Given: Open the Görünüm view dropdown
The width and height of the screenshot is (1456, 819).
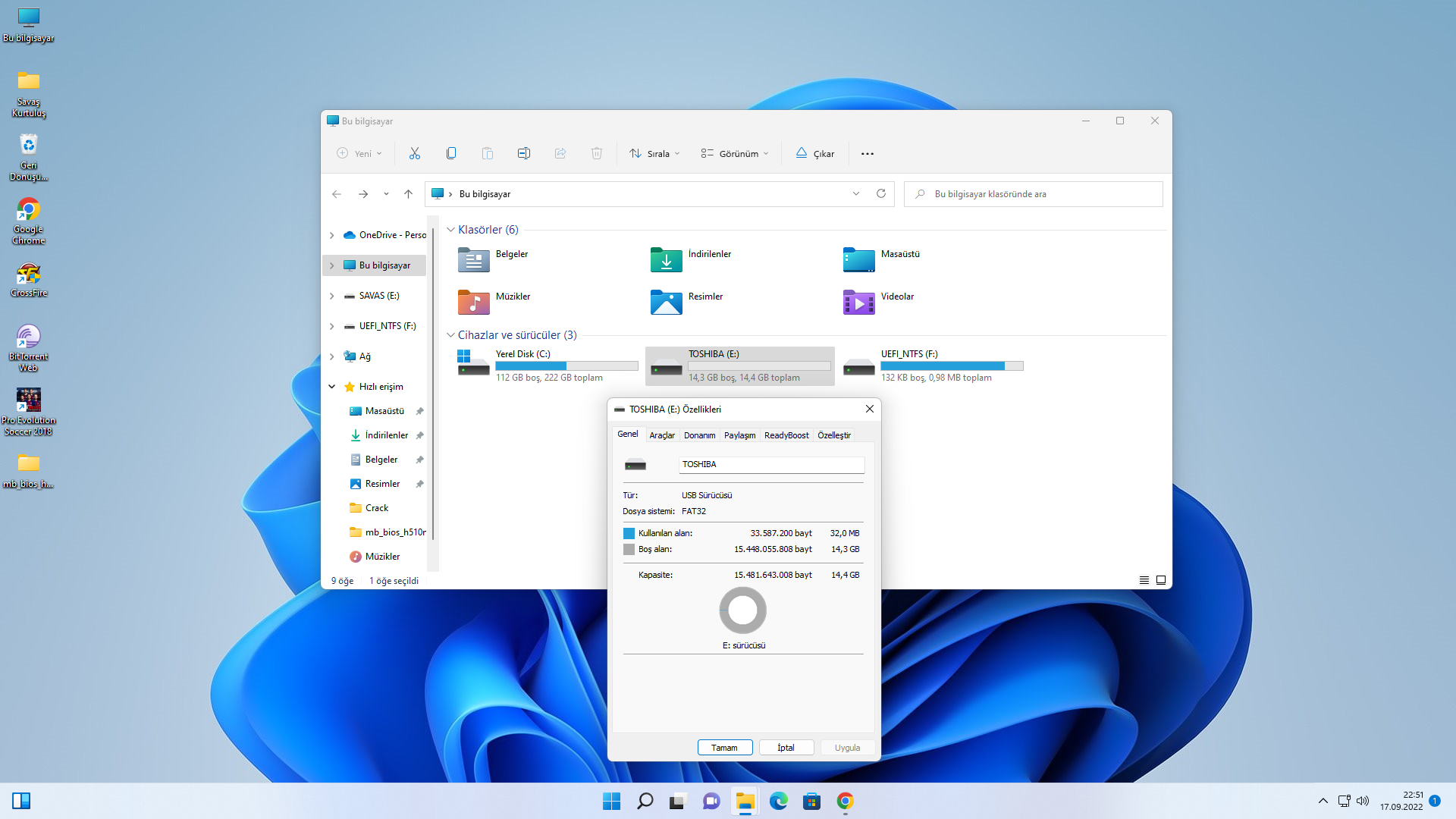Looking at the screenshot, I should coord(735,153).
